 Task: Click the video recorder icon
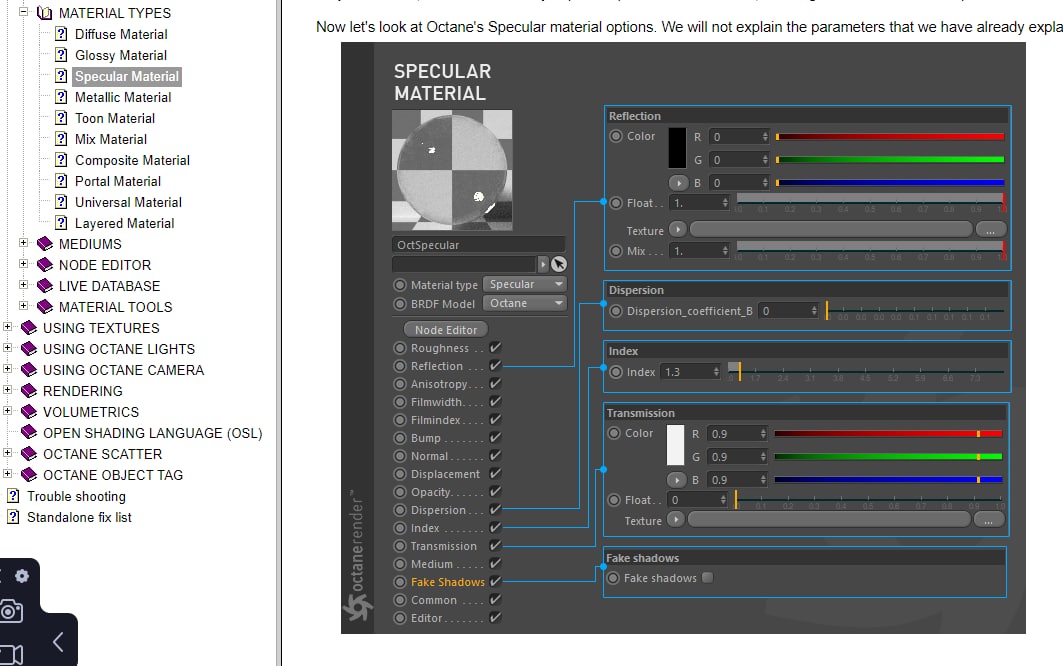tap(12, 655)
